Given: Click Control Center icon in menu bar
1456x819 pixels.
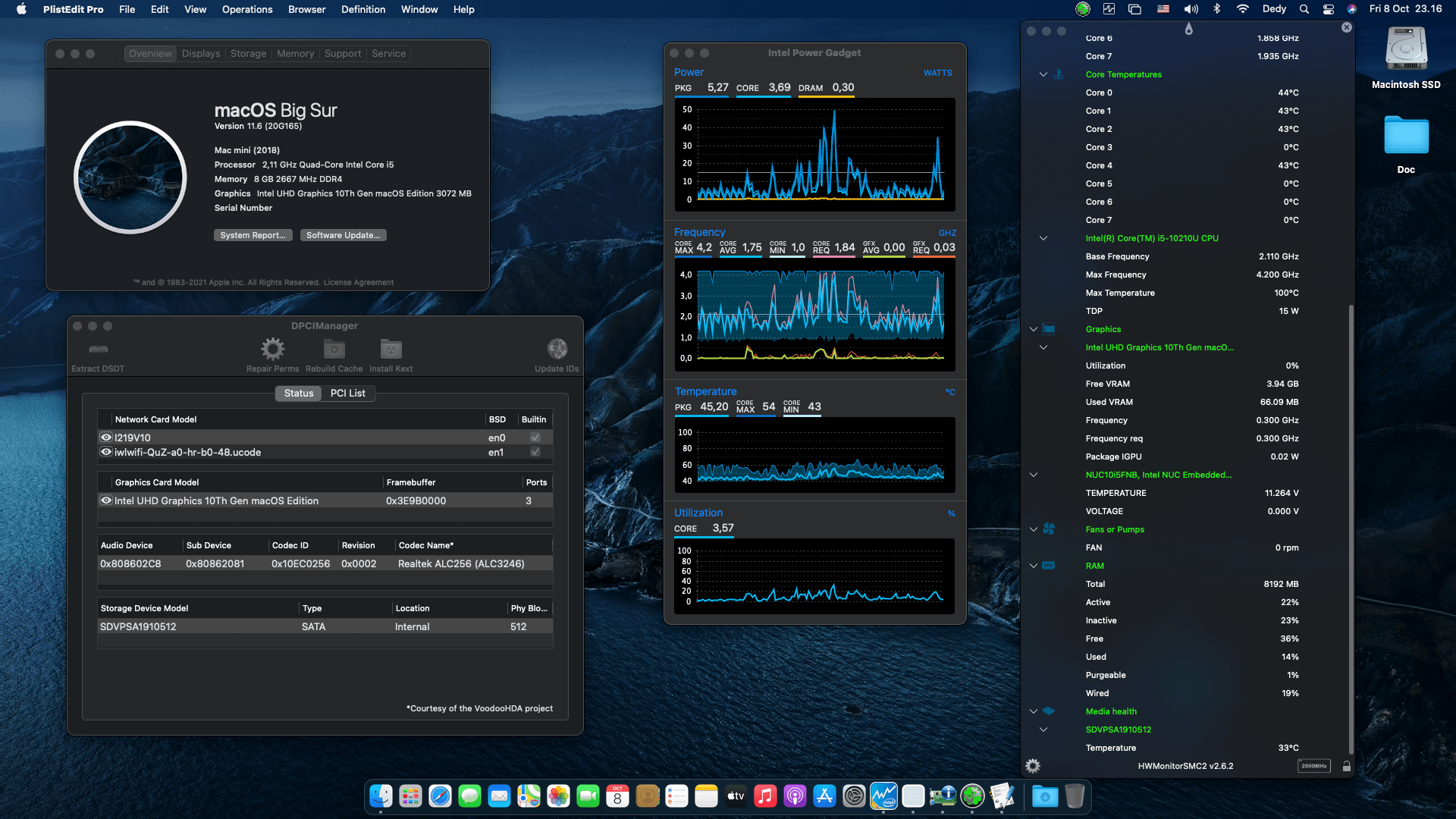Looking at the screenshot, I should click(x=1329, y=9).
